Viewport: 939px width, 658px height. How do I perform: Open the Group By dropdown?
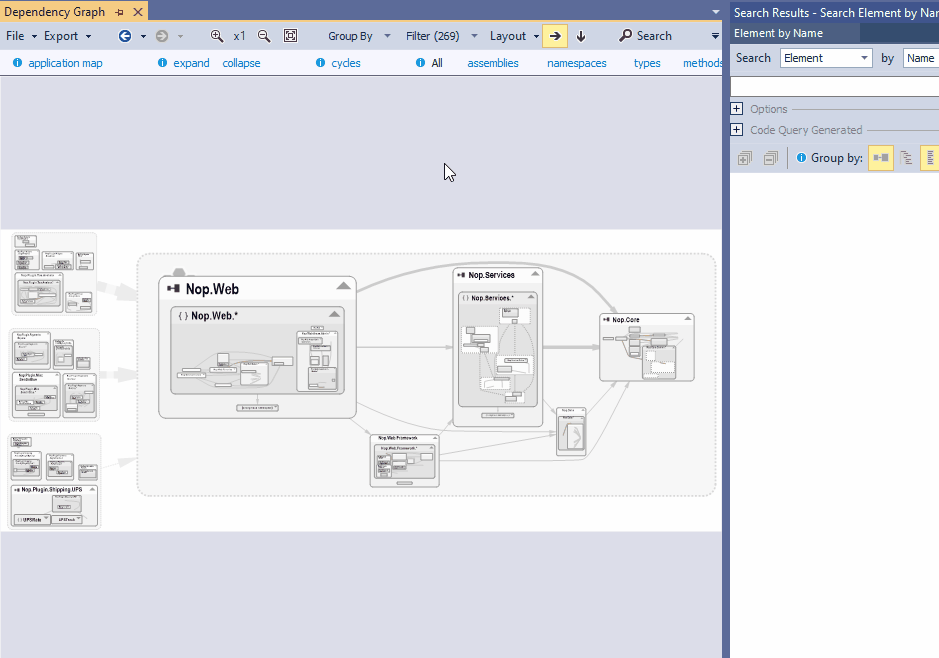358,36
